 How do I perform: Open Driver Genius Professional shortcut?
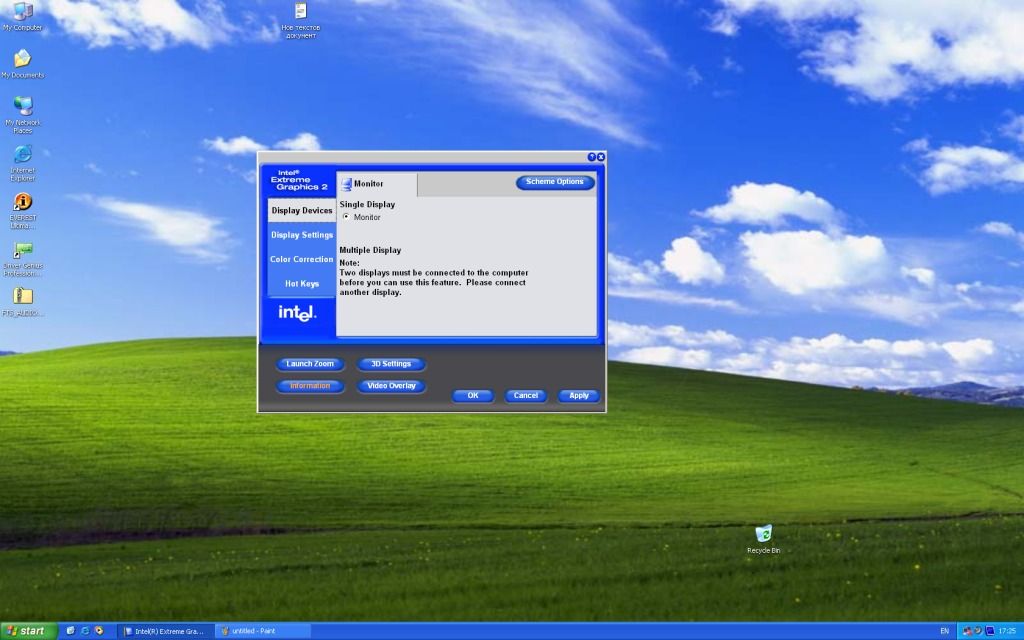pos(23,259)
